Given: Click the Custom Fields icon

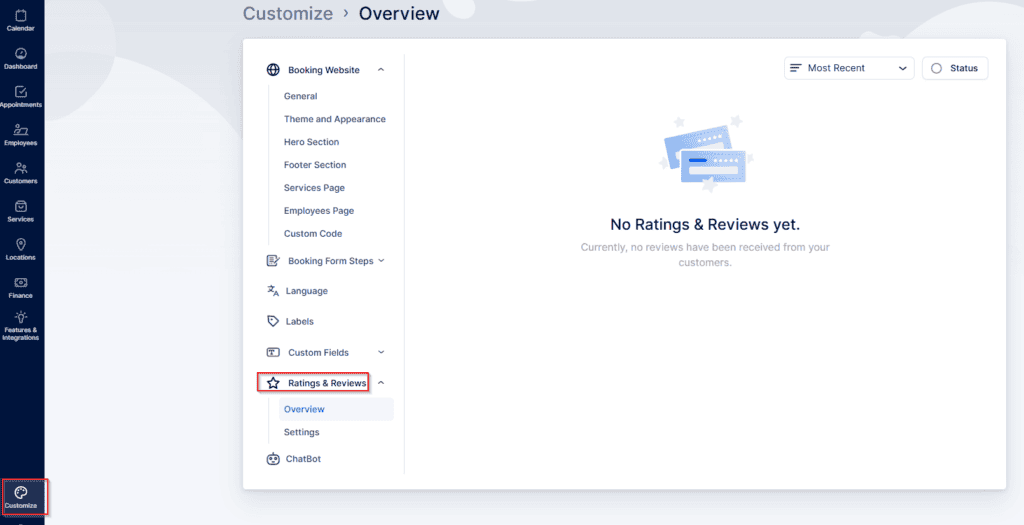Looking at the screenshot, I should [x=273, y=352].
